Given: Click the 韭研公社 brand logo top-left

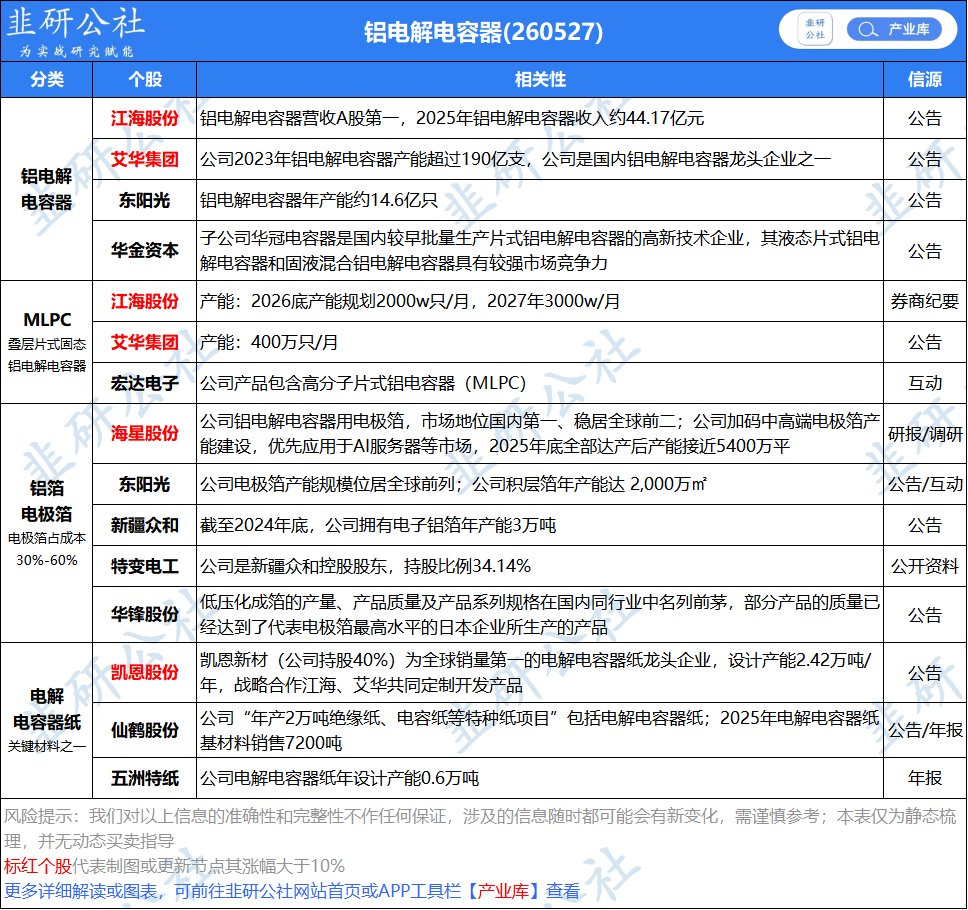Looking at the screenshot, I should click(x=75, y=22).
